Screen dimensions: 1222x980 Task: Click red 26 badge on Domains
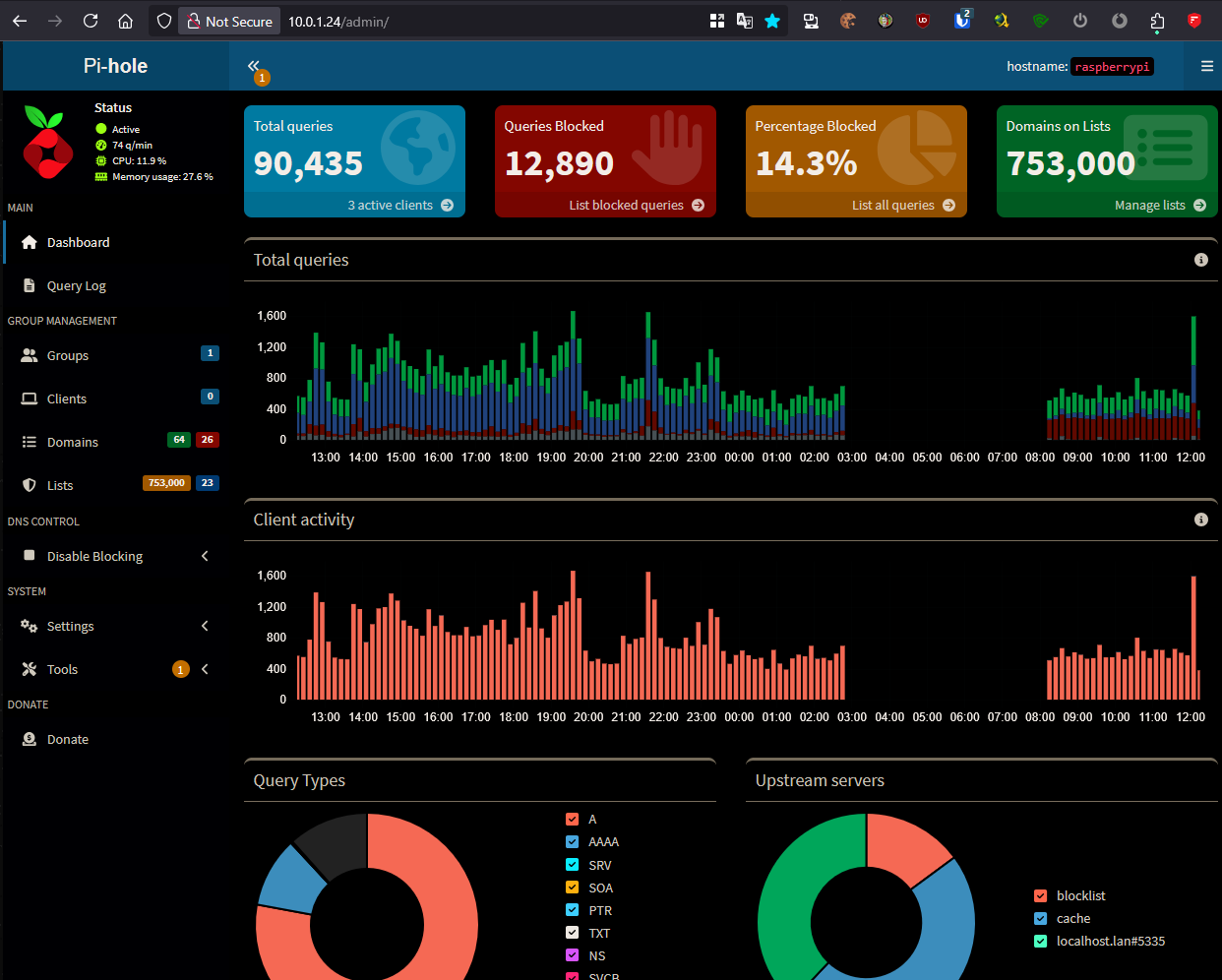coord(207,440)
